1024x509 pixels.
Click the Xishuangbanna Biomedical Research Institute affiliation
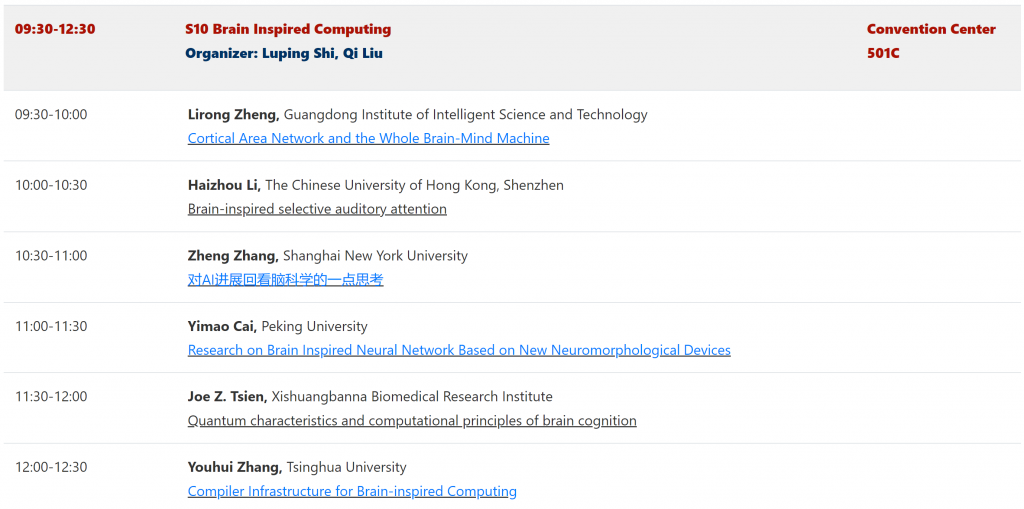(412, 397)
